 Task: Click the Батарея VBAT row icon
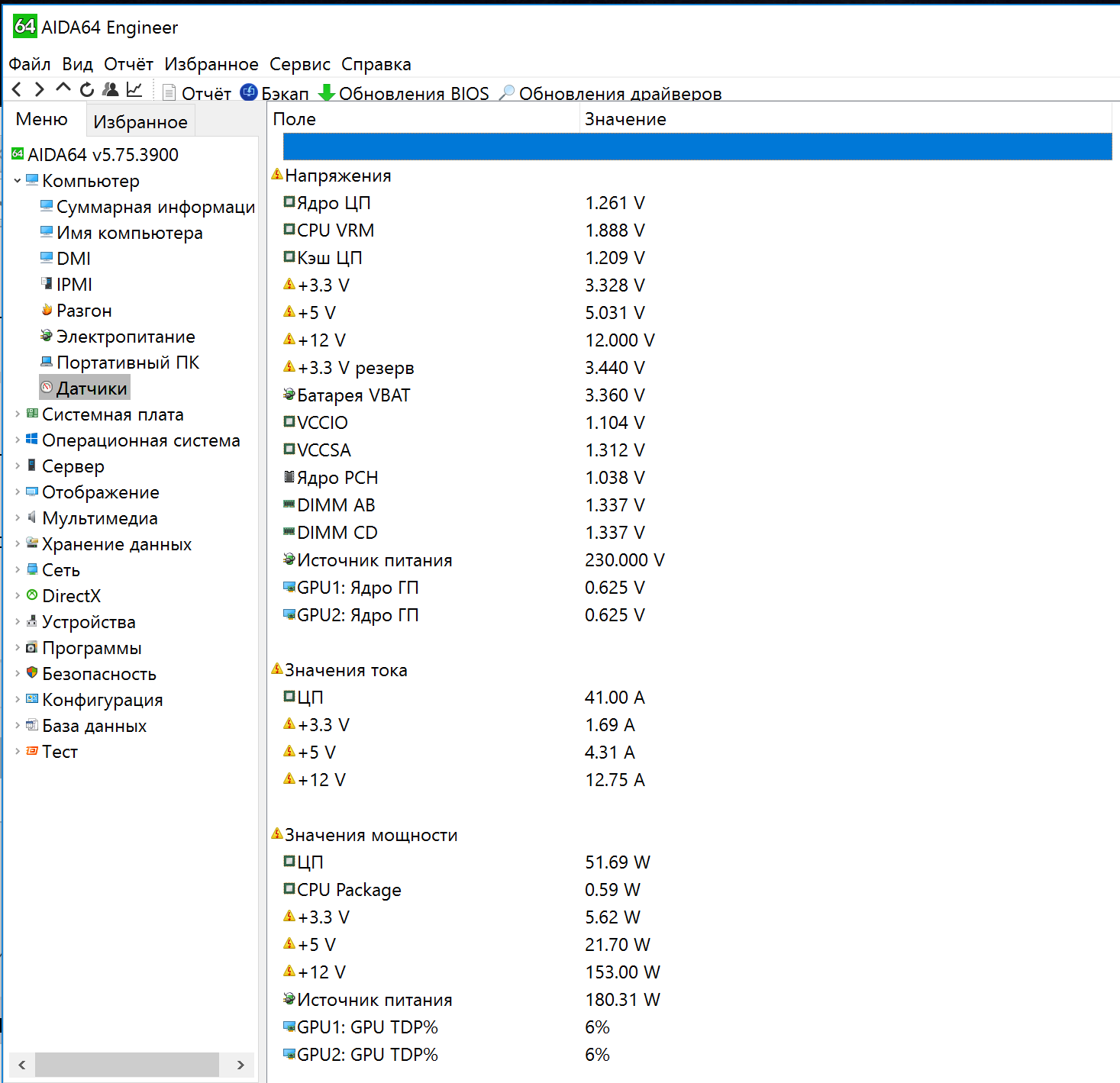coord(289,395)
